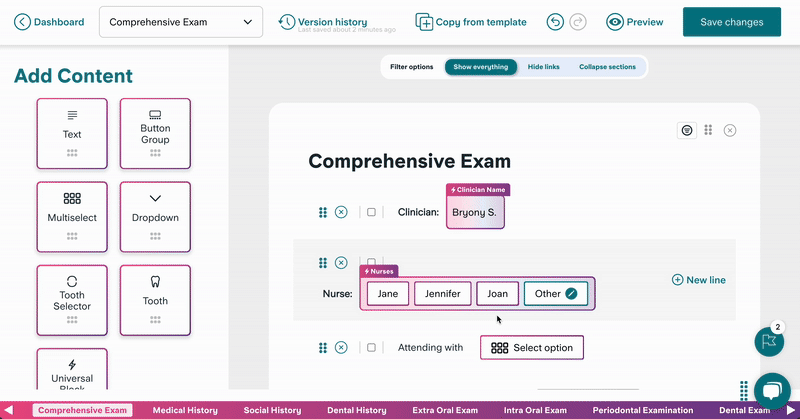Screen dimensions: 800x419
Task: Tick the Clinician row checkbox
Action: [x=371, y=212]
